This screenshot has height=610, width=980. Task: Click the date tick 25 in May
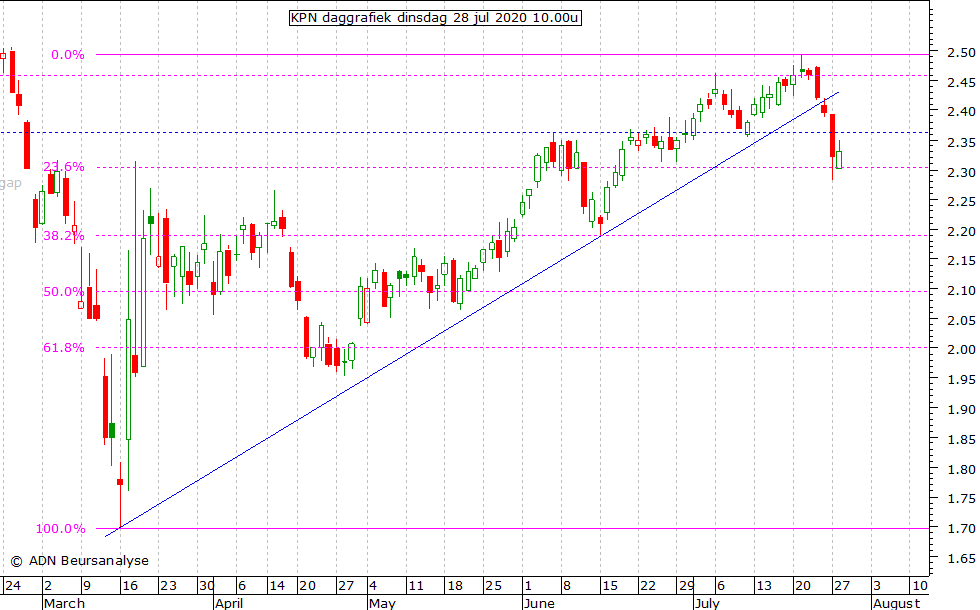click(x=494, y=586)
